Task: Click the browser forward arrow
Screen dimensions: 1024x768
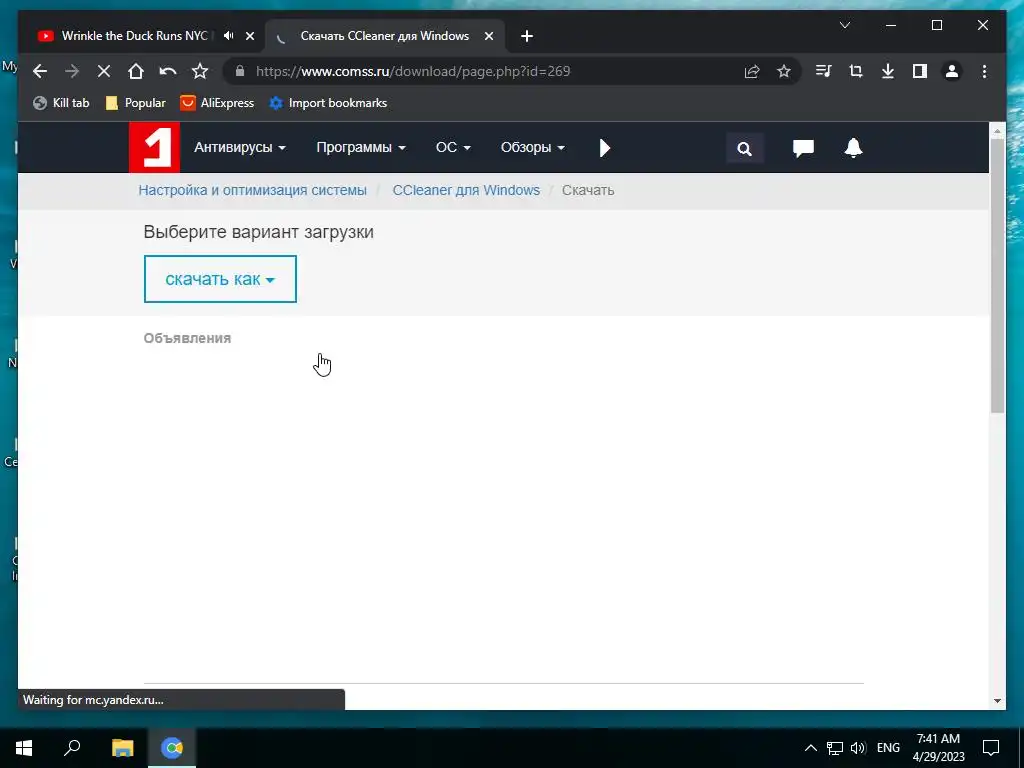Action: tap(72, 71)
